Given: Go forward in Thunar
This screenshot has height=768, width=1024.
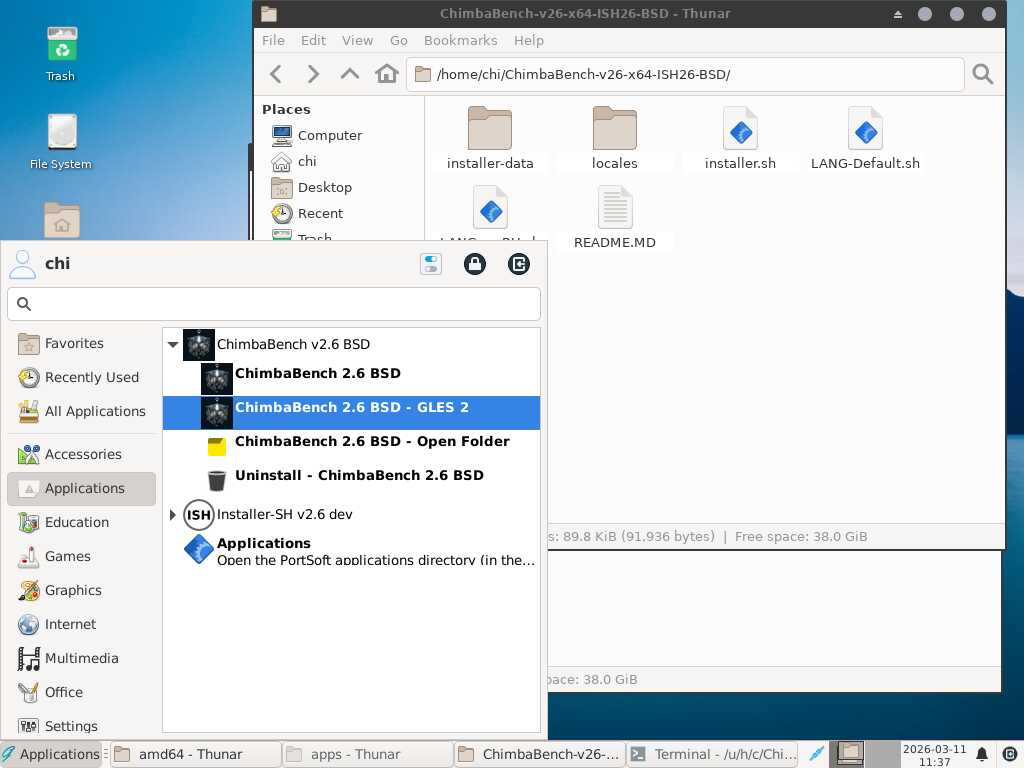Looking at the screenshot, I should tap(313, 74).
